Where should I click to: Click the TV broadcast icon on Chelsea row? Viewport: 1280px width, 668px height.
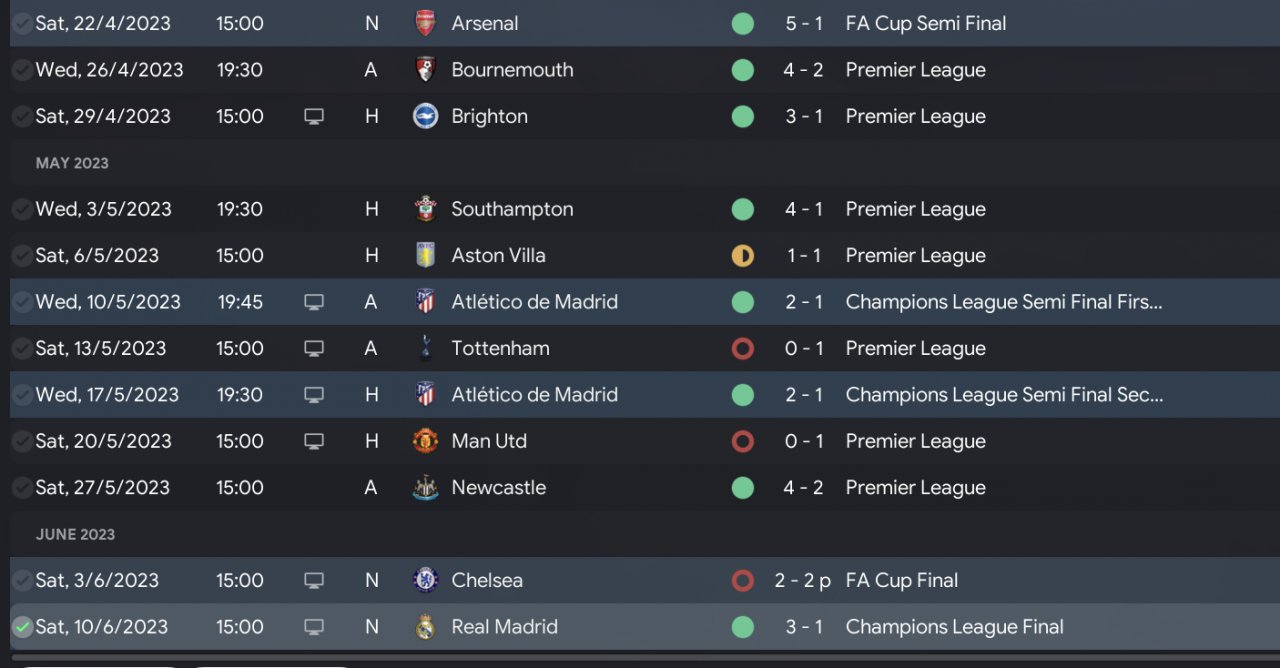314,580
